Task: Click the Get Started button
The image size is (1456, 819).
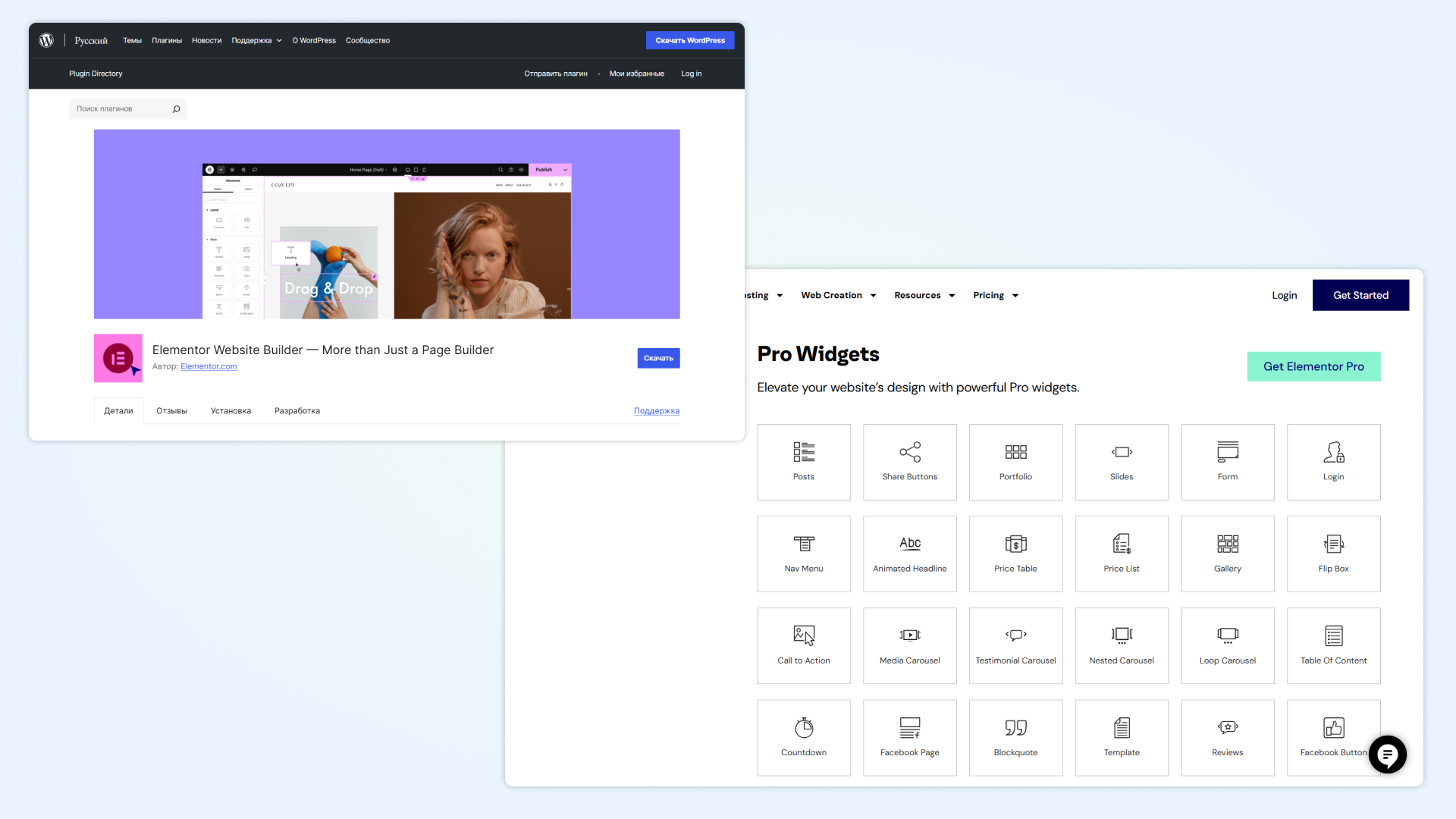Action: tap(1360, 296)
